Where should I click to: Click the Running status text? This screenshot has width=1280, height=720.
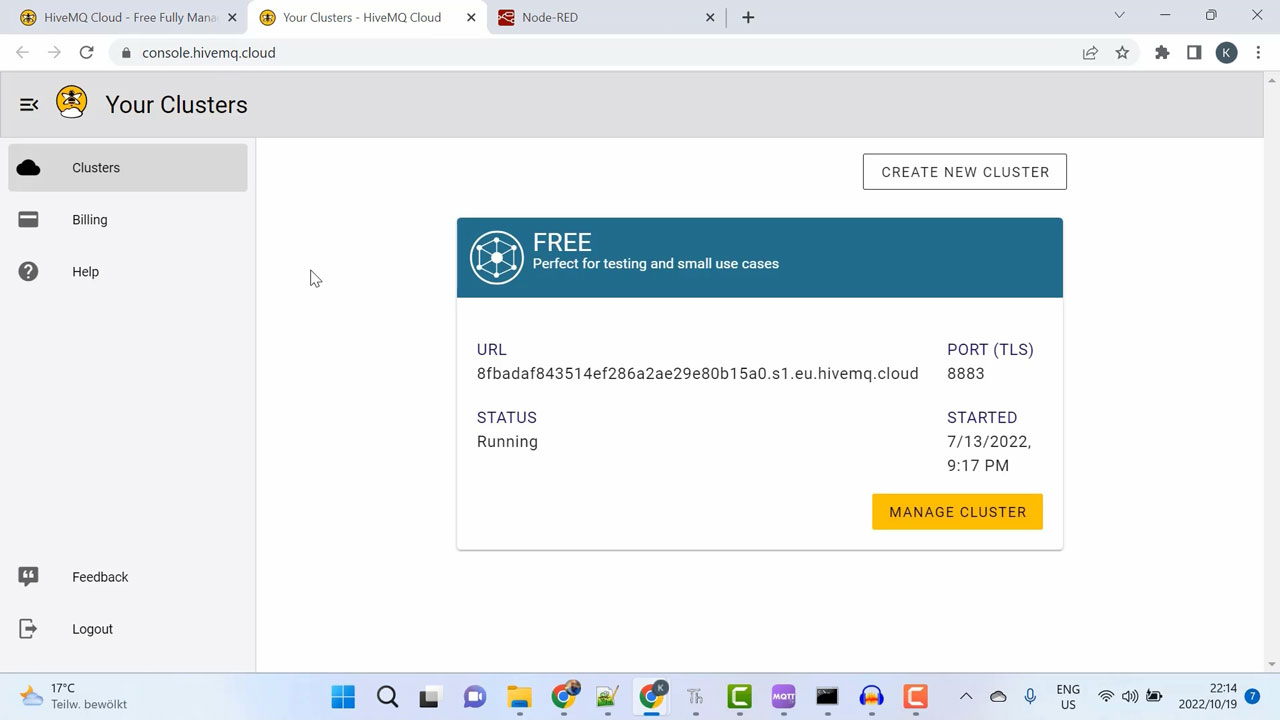click(x=507, y=442)
